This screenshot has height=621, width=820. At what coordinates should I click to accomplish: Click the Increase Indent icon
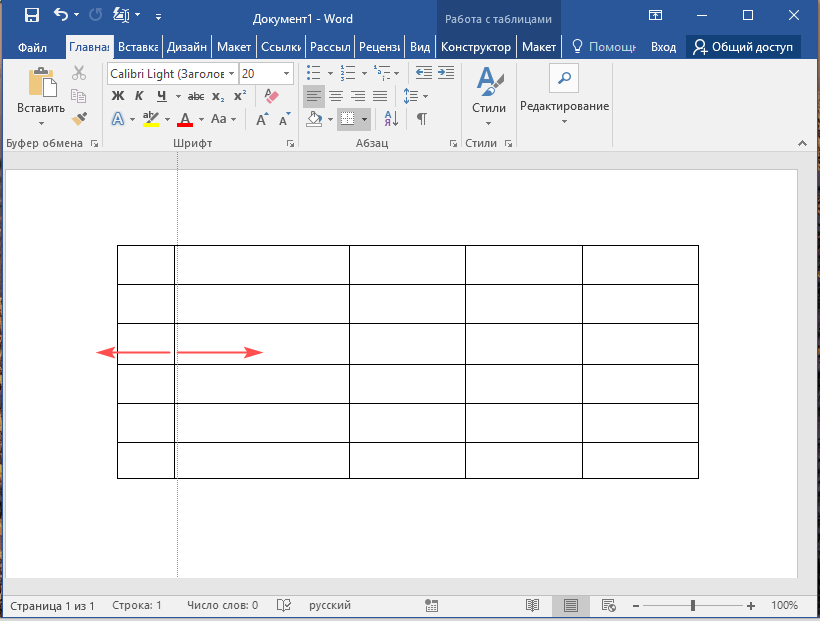pyautogui.click(x=447, y=73)
